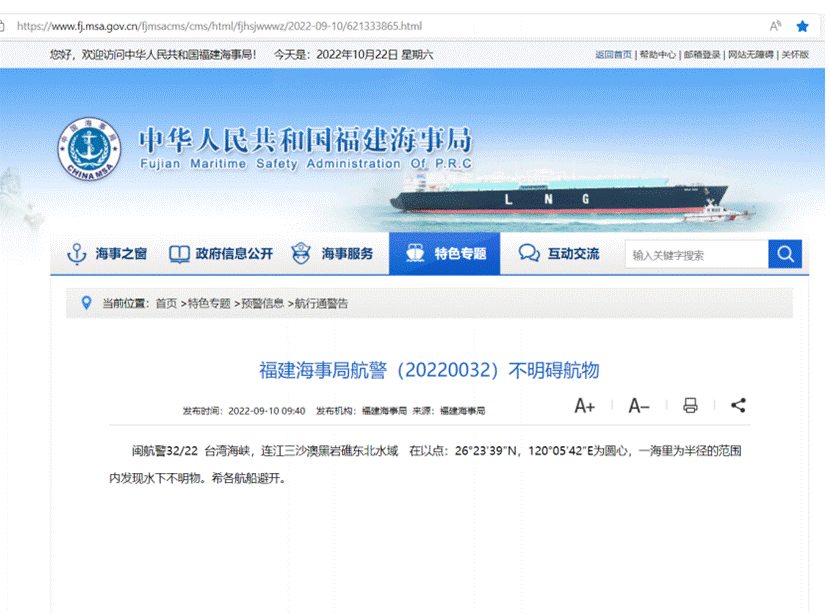Screen dimensions: 830x615
Task: Click the browser favorites star icon
Action: [802, 26]
